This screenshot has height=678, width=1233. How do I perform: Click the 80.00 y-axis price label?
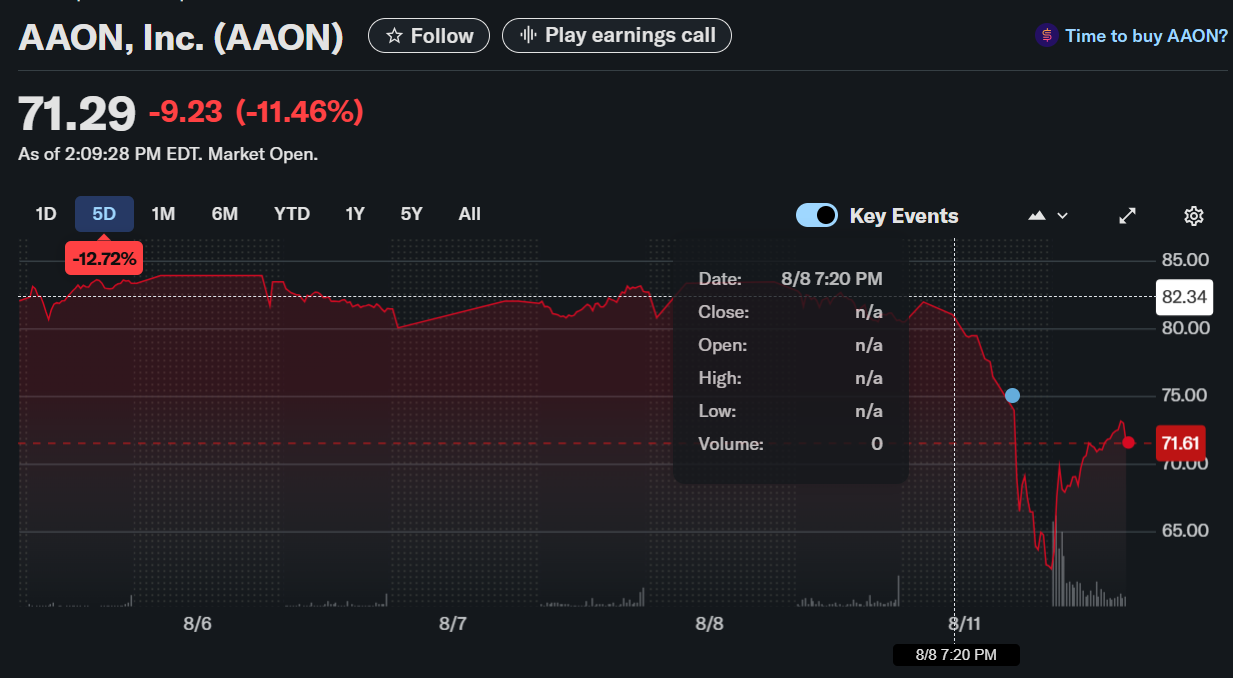pyautogui.click(x=1184, y=328)
